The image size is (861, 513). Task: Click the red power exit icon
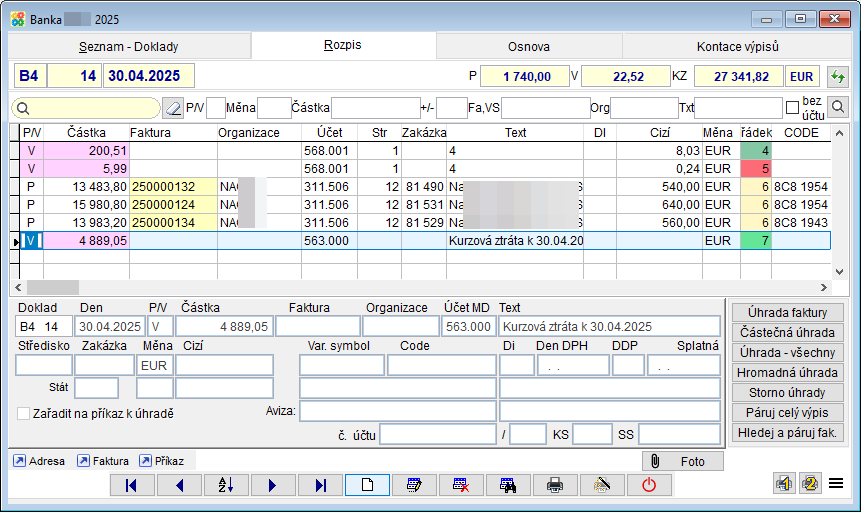pos(649,485)
